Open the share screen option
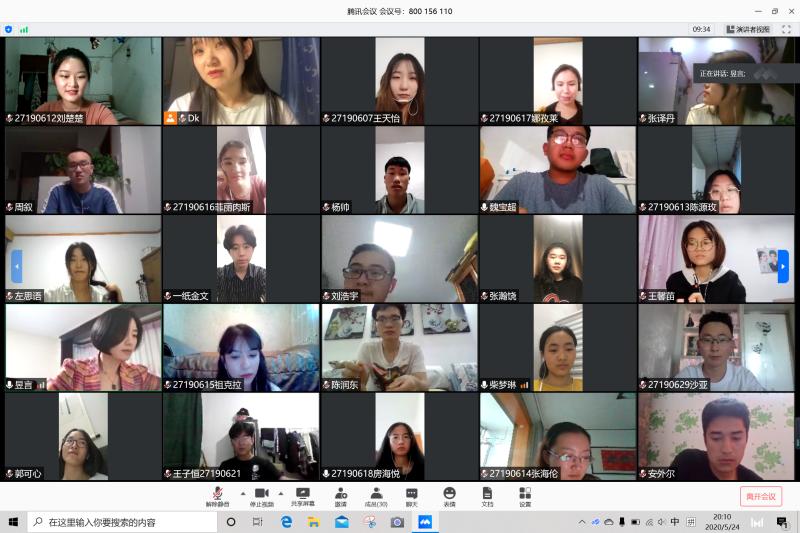The height and width of the screenshot is (533, 800). pyautogui.click(x=302, y=495)
